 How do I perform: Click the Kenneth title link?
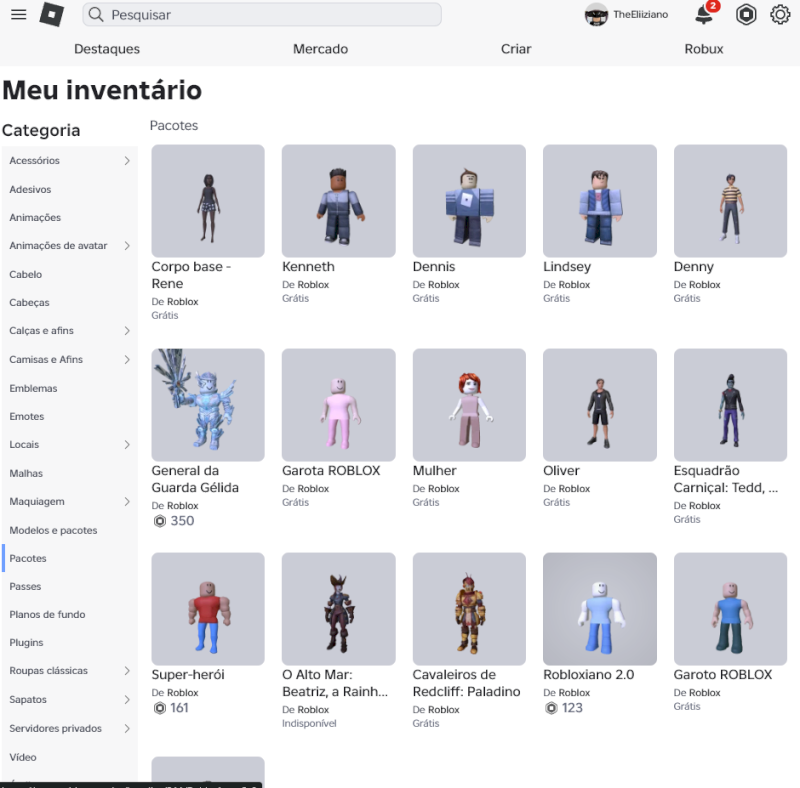308,266
